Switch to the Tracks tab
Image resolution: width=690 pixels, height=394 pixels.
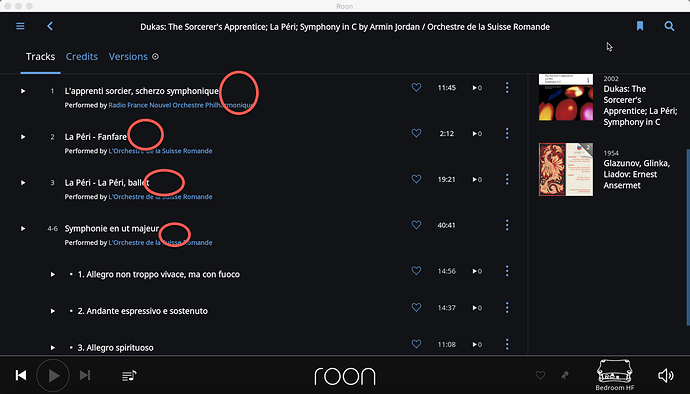(x=40, y=56)
